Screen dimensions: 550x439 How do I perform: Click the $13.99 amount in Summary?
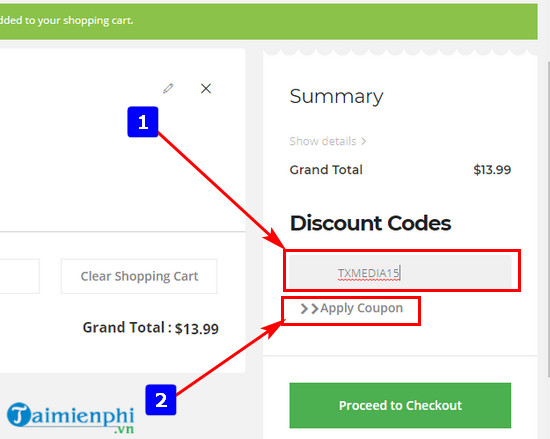(492, 170)
